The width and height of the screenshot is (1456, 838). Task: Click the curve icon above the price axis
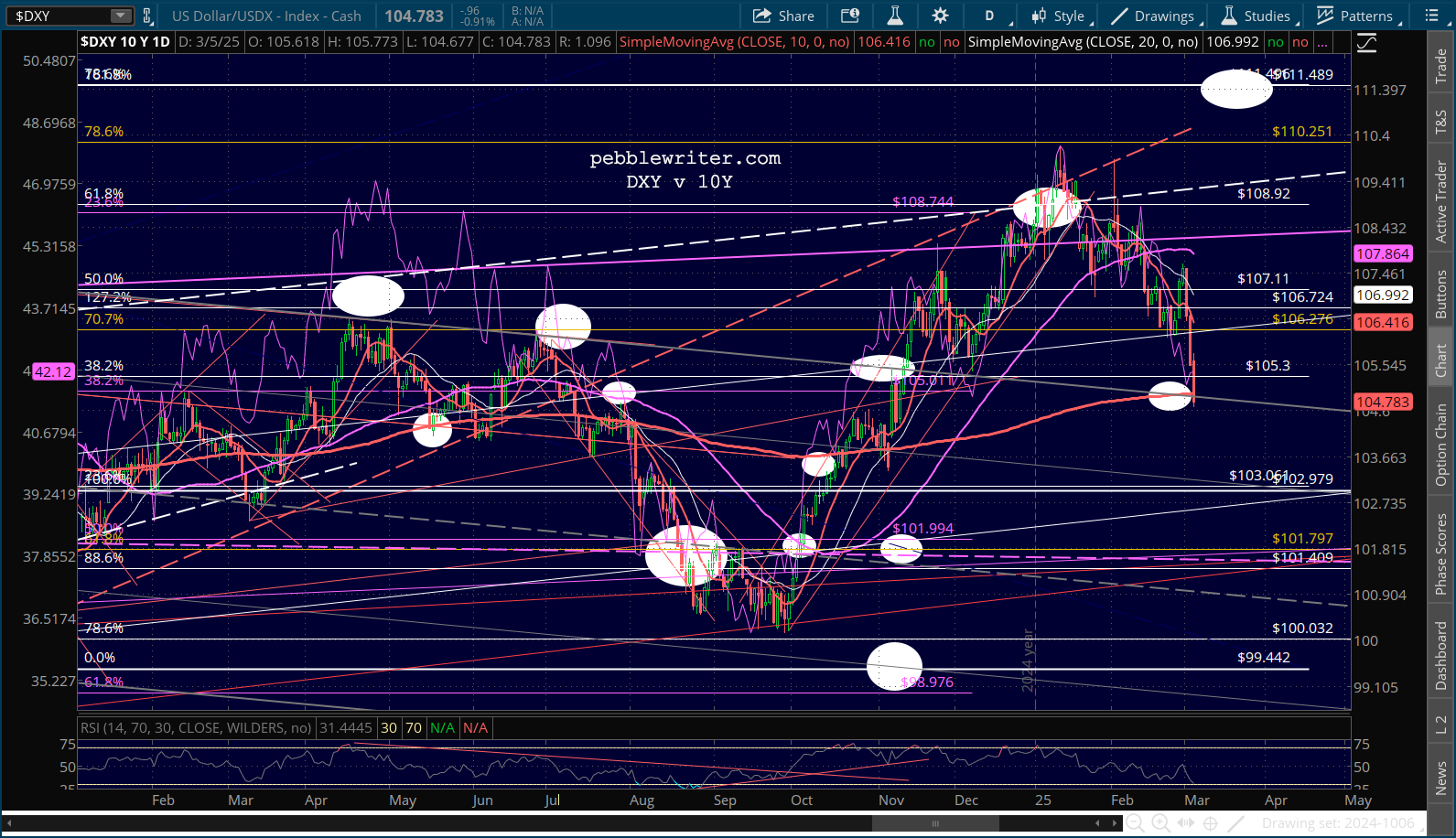pyautogui.click(x=1367, y=43)
